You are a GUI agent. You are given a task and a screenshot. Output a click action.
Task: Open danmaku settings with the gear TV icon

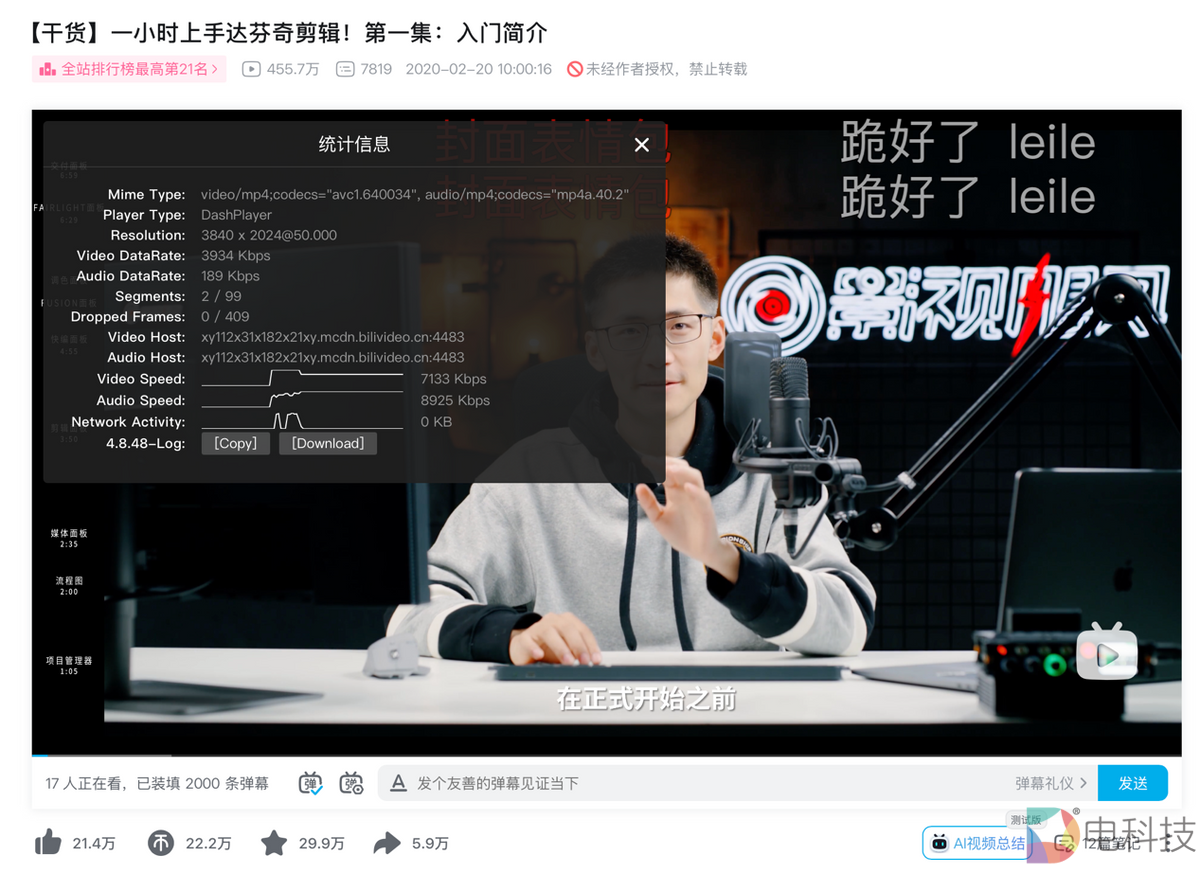point(351,783)
